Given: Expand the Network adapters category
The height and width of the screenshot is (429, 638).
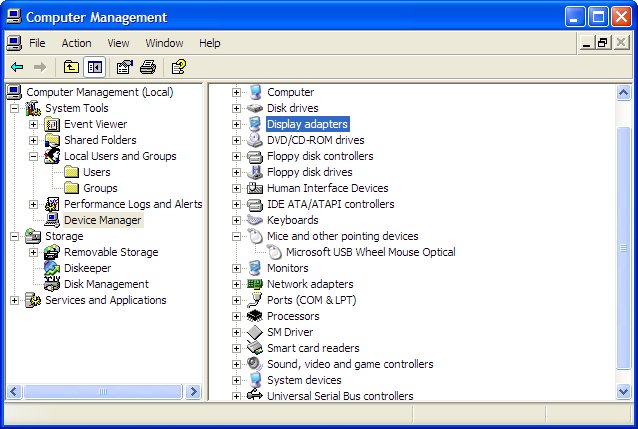Looking at the screenshot, I should (x=236, y=284).
